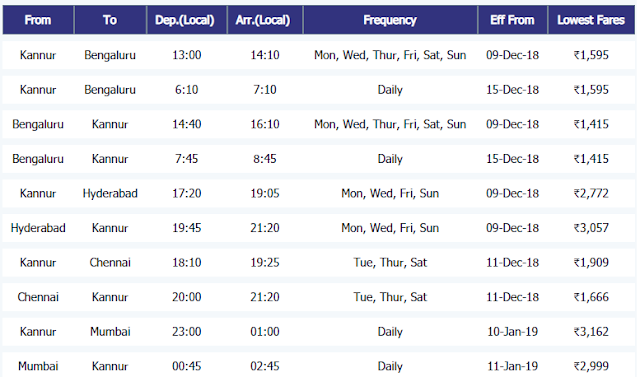Image resolution: width=640 pixels, height=377 pixels.
Task: Click the From column header
Action: point(38,20)
